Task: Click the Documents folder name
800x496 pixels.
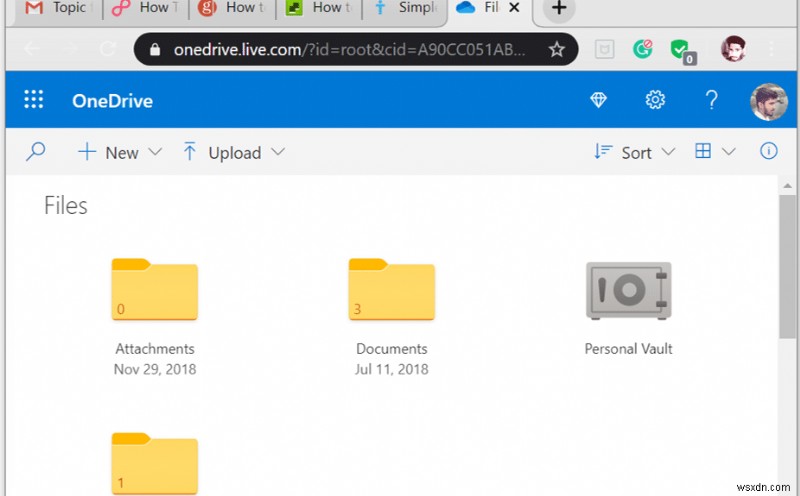Action: 391,349
